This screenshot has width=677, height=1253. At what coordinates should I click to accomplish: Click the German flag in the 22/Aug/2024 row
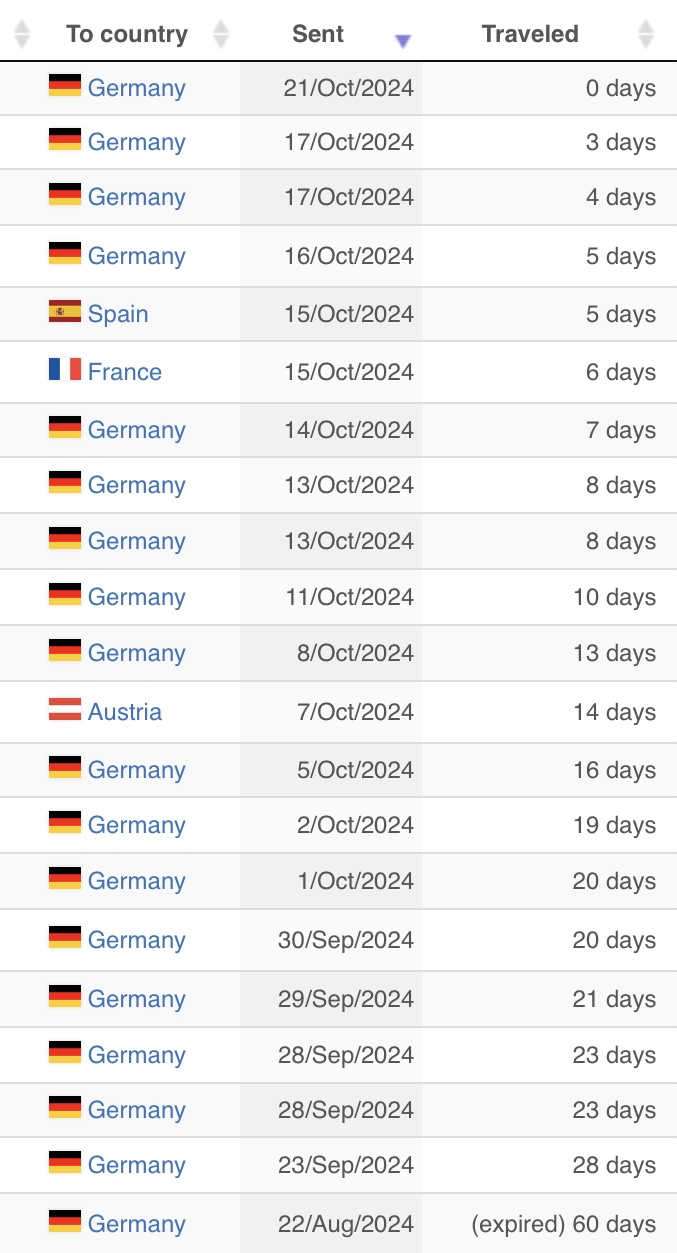coord(65,1221)
